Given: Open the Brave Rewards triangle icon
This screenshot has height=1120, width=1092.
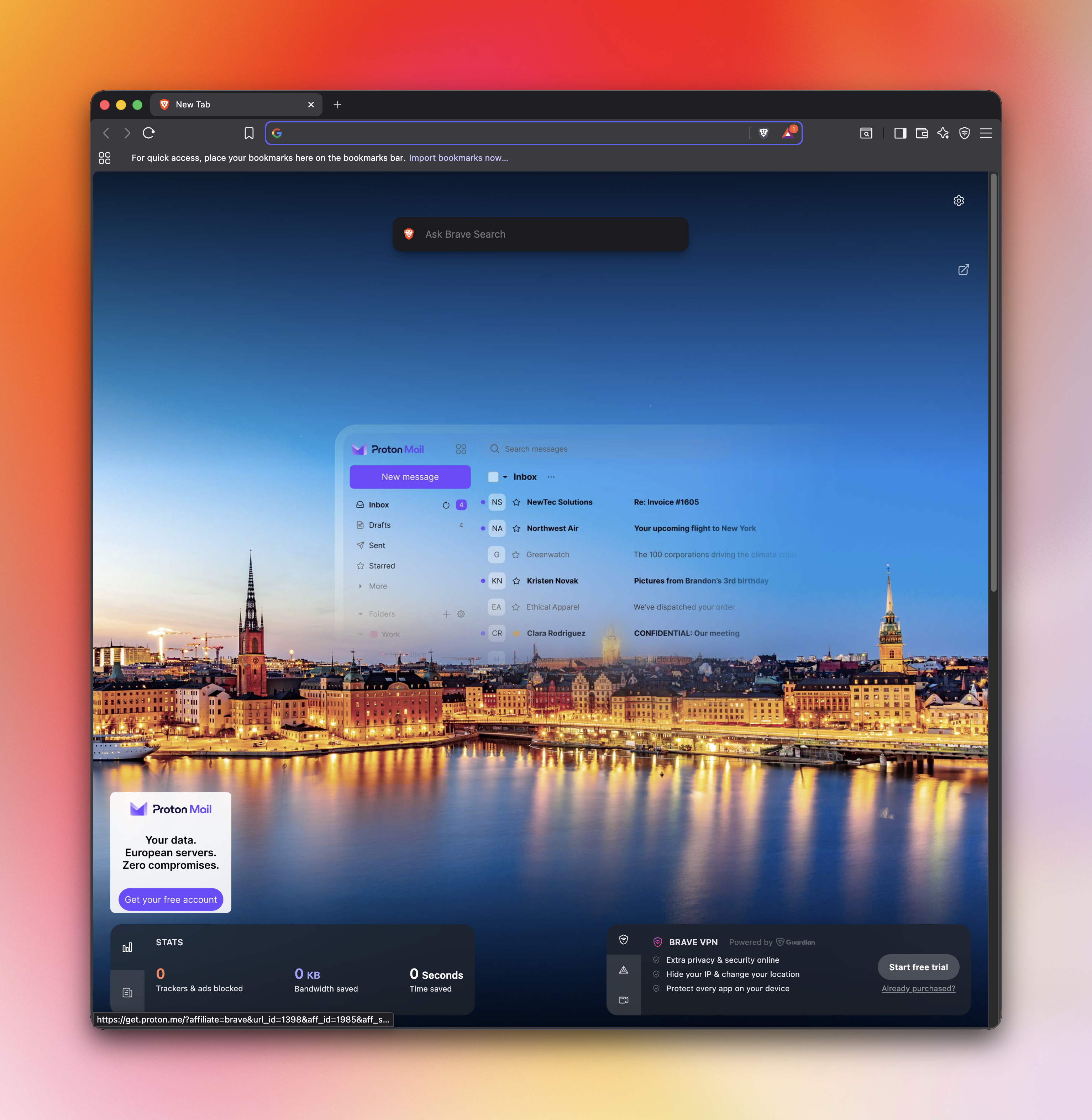Looking at the screenshot, I should 789,133.
